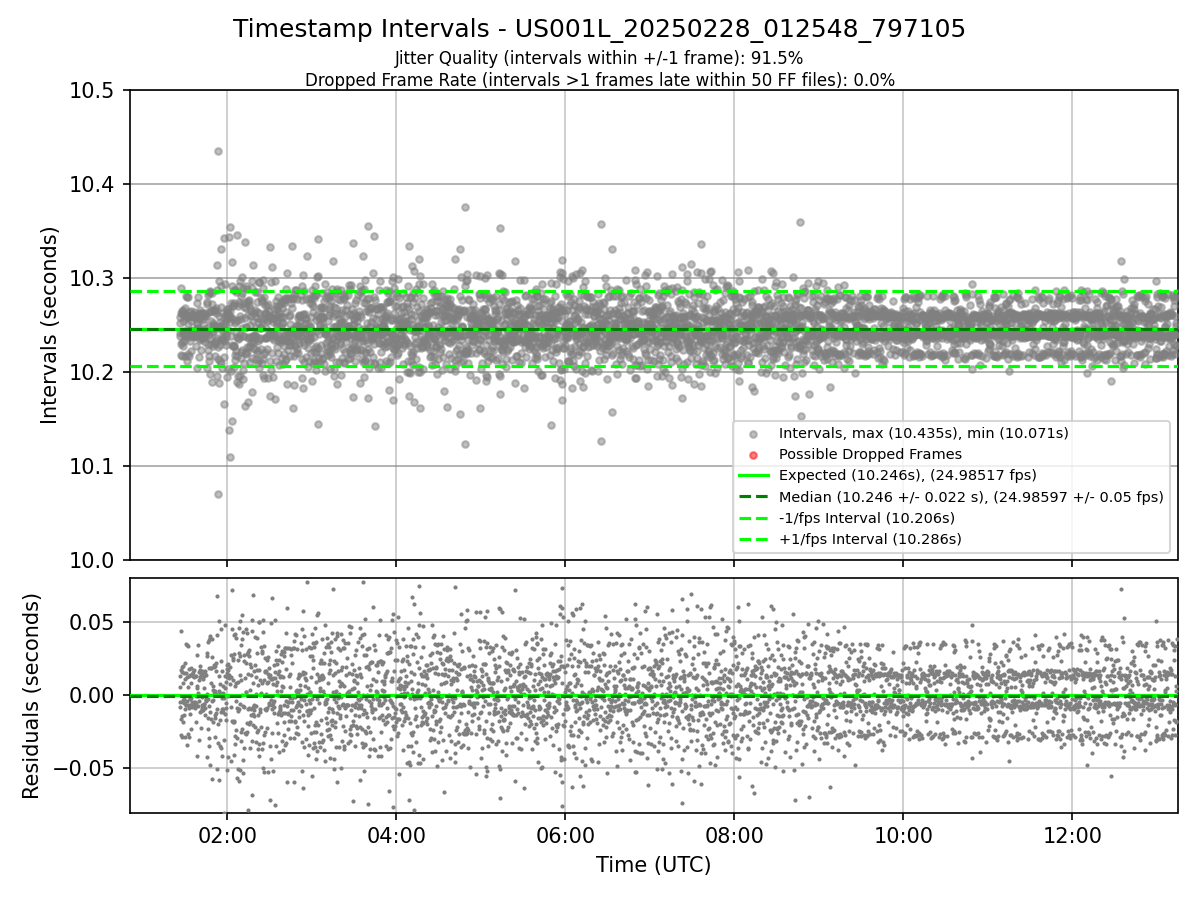Click the gray dot marker for Intervals in legend
The image size is (1200, 900).
click(x=754, y=434)
